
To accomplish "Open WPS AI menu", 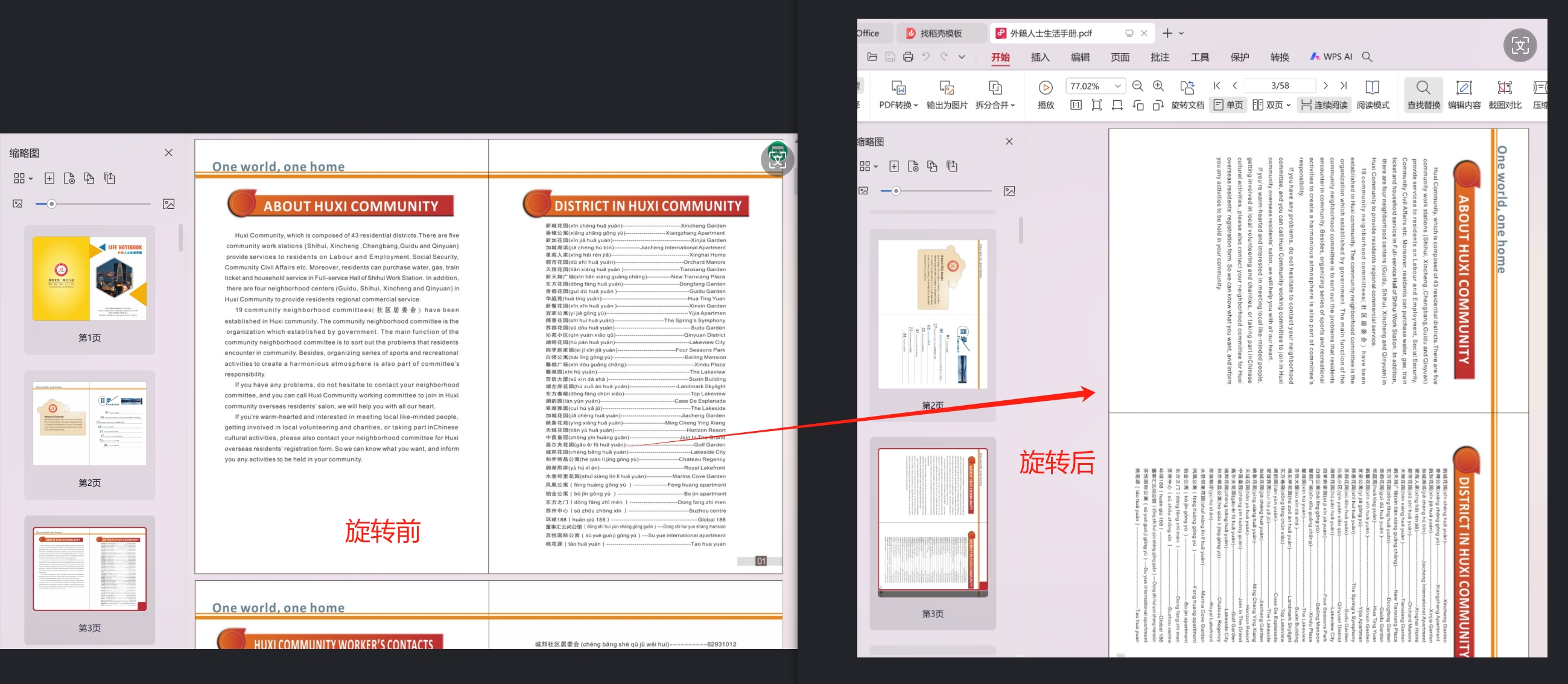I will click(x=1331, y=57).
